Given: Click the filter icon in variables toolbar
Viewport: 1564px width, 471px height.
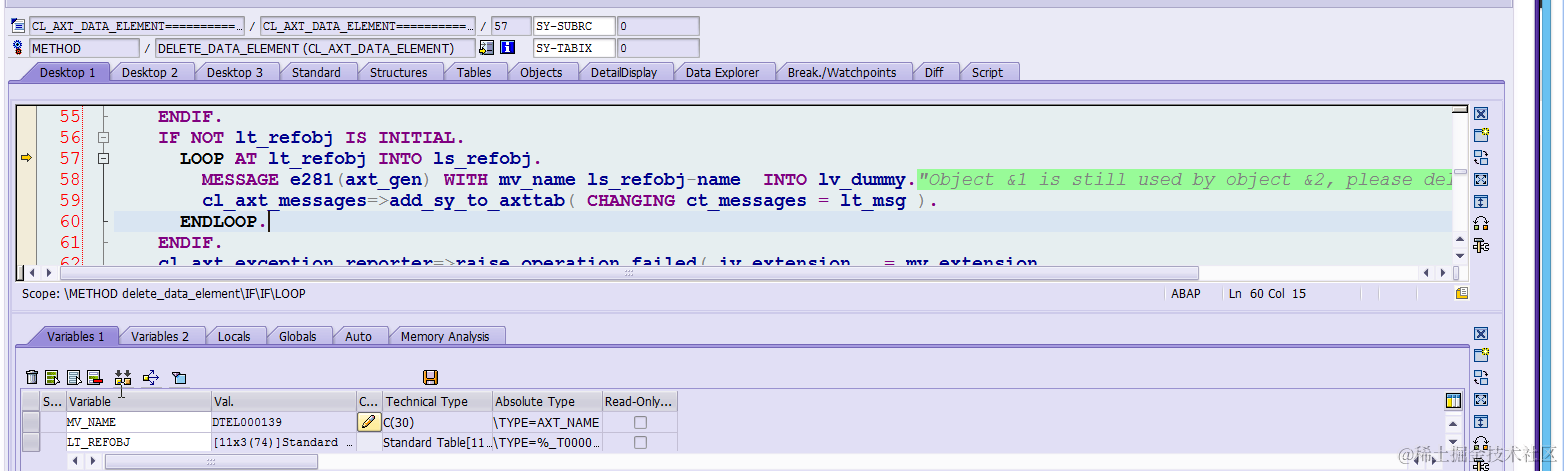Looking at the screenshot, I should tap(179, 377).
